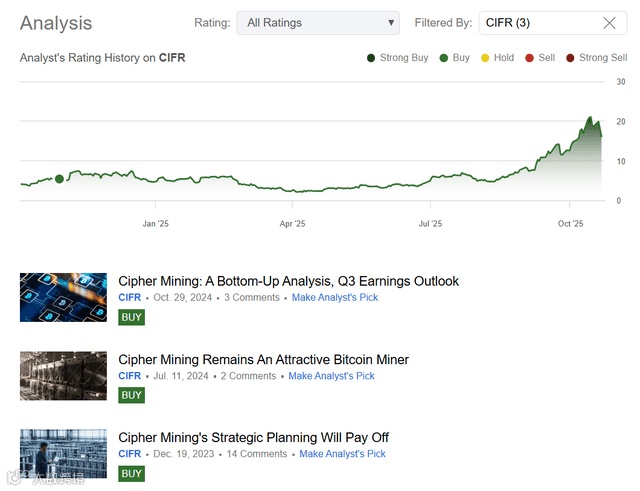Click Make Analyst's Pick for Dec. 19, 2023 article

point(342,454)
